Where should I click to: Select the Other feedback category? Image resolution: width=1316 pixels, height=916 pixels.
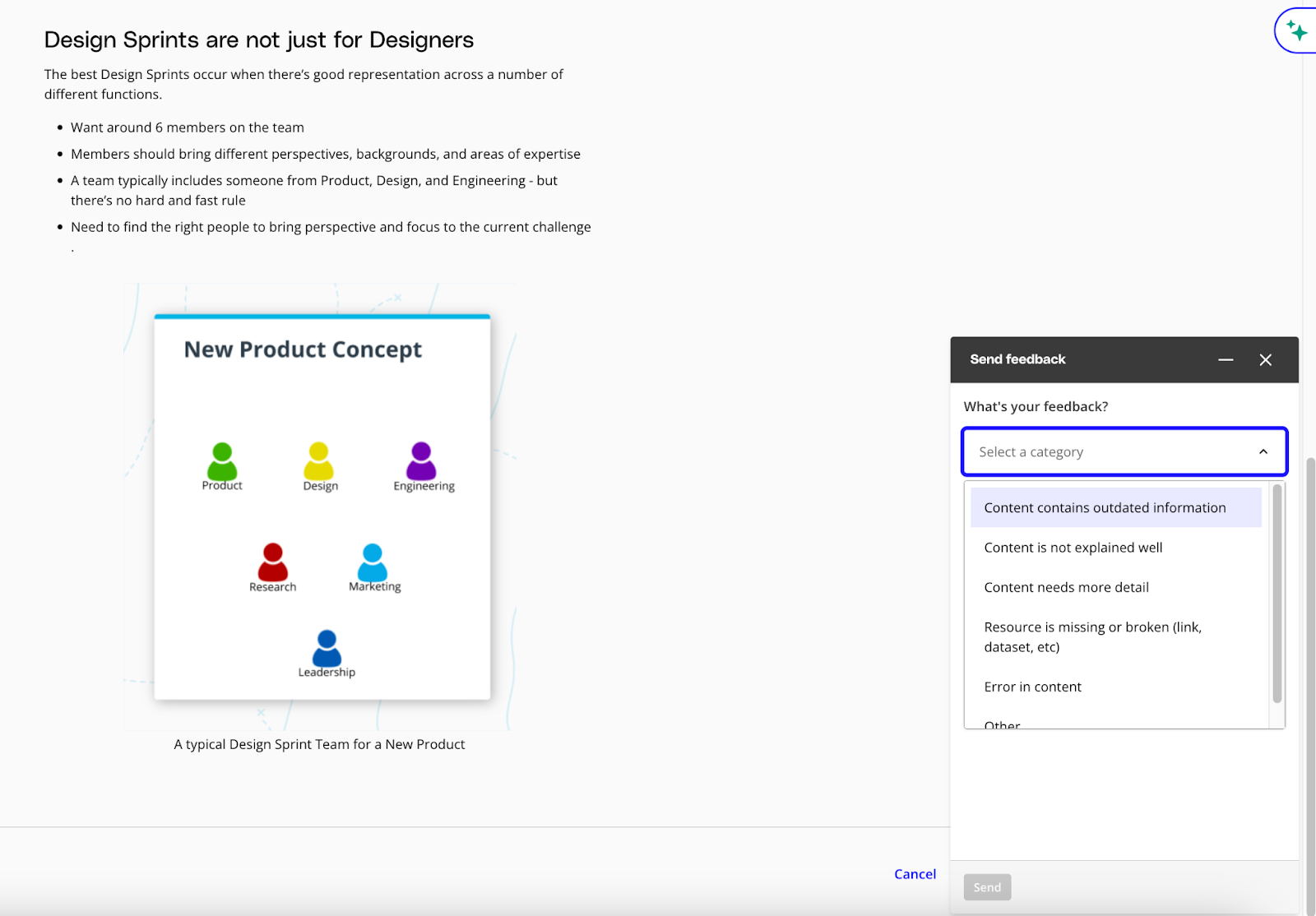pyautogui.click(x=1002, y=724)
